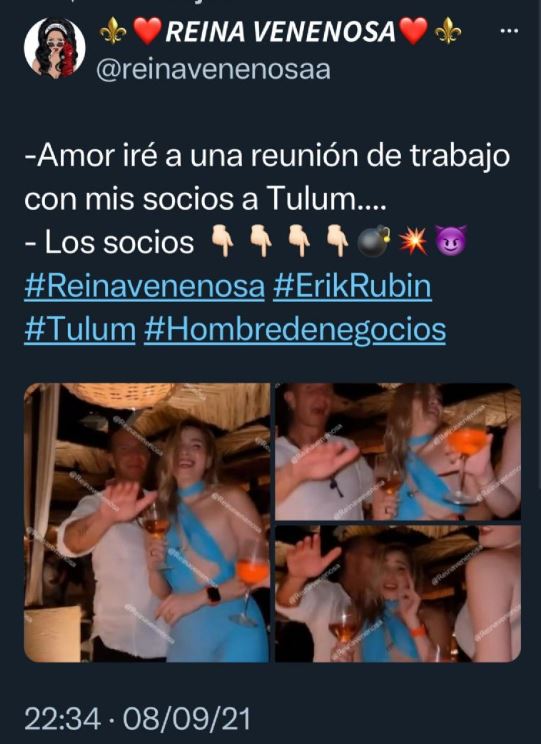Screen dimensions: 541x744
Task: Tap the red heart after VENENOSA
Action: (413, 31)
